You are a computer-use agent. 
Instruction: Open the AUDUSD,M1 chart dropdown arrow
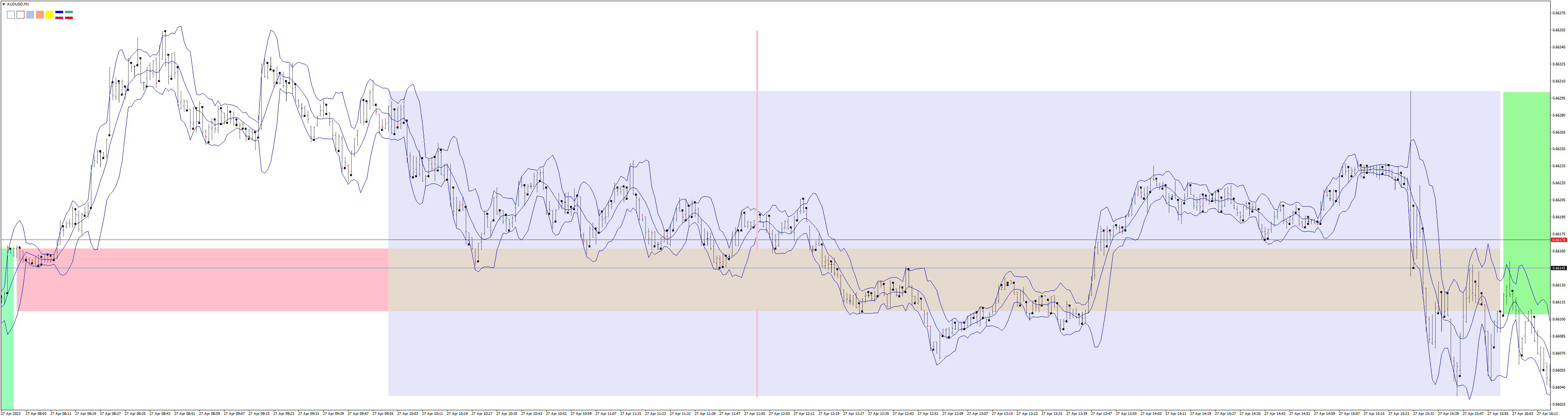point(3,4)
